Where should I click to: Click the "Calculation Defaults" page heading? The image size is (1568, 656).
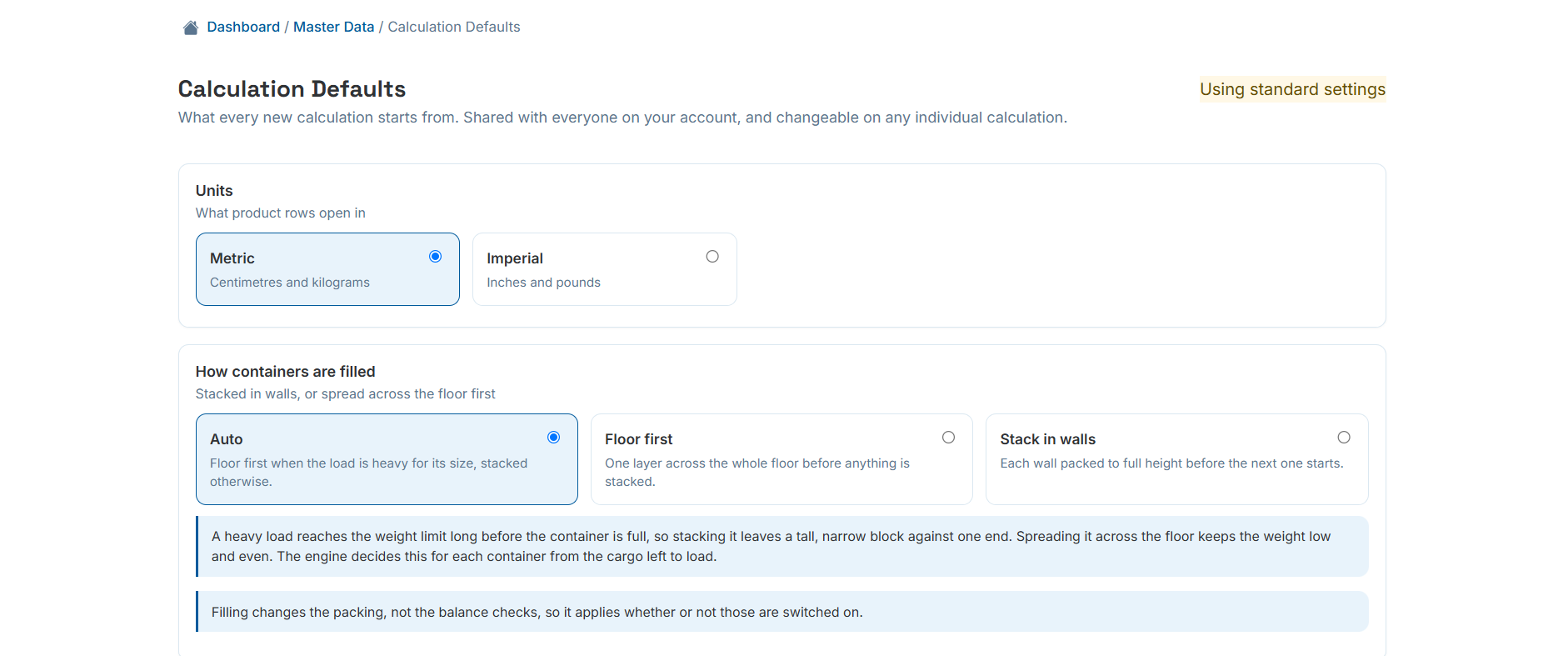pyautogui.click(x=292, y=89)
